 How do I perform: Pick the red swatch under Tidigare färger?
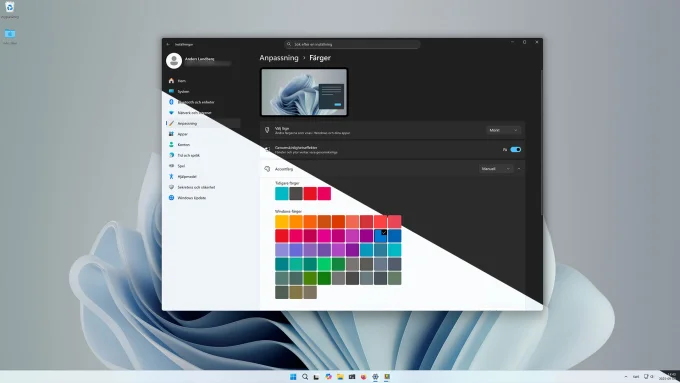(310, 193)
